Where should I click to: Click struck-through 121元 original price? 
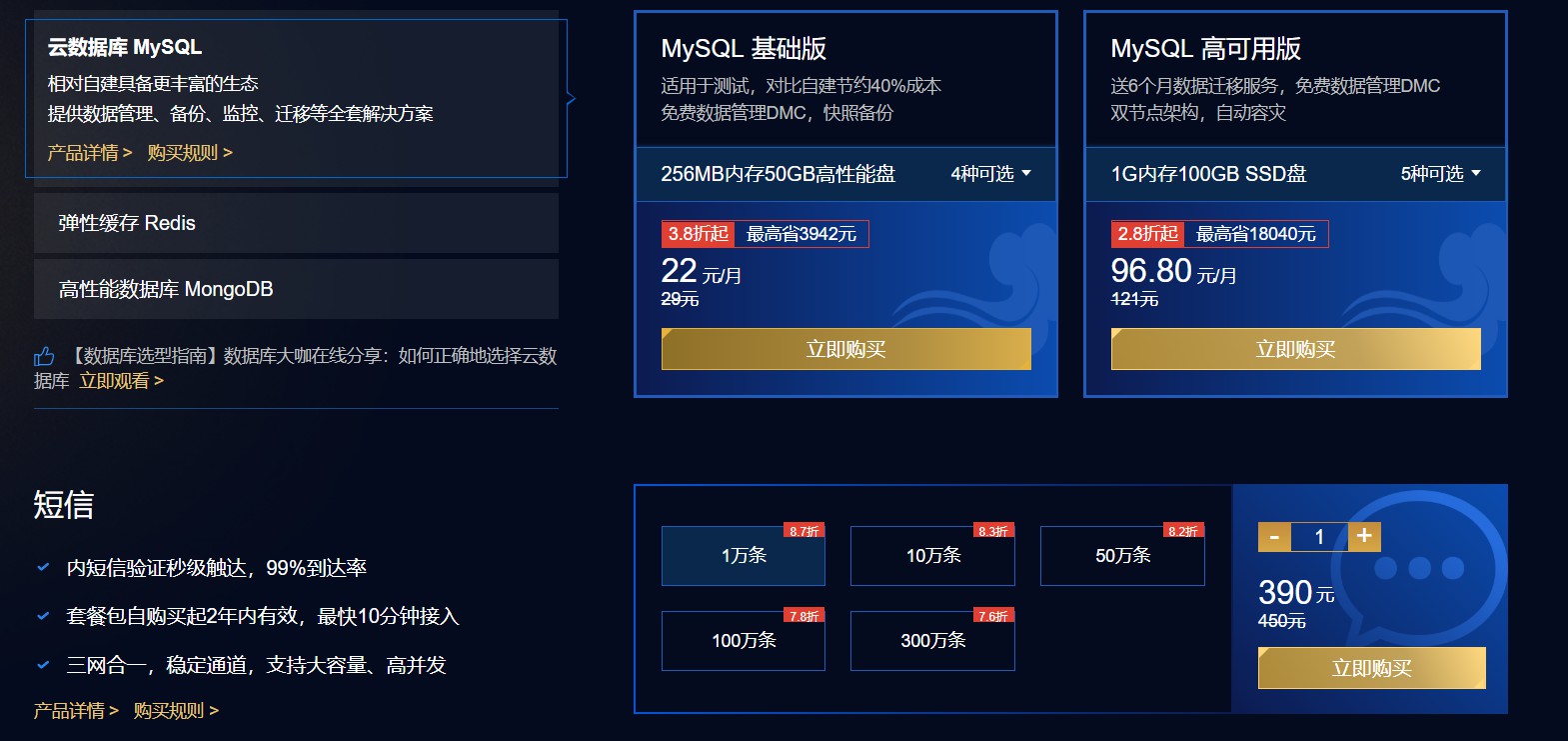pyautogui.click(x=1134, y=299)
